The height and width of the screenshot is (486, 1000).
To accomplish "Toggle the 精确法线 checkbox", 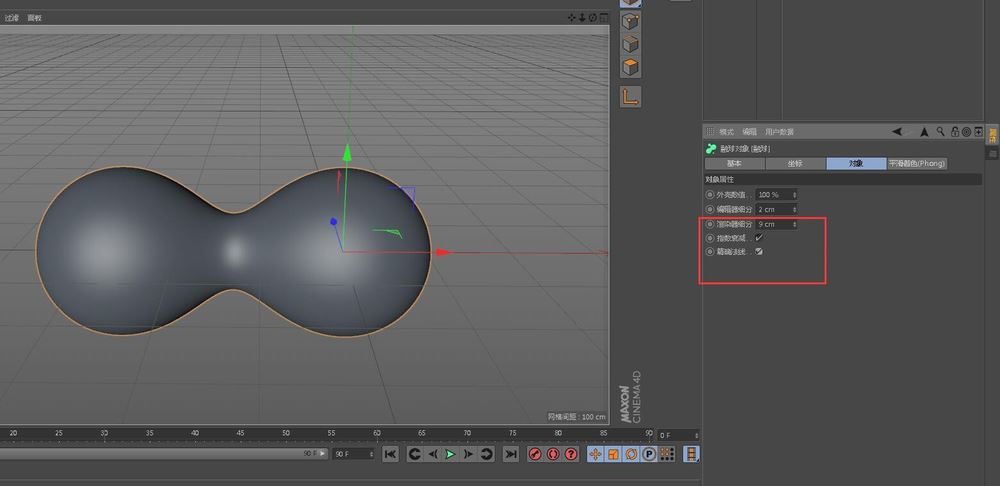I will 759,252.
